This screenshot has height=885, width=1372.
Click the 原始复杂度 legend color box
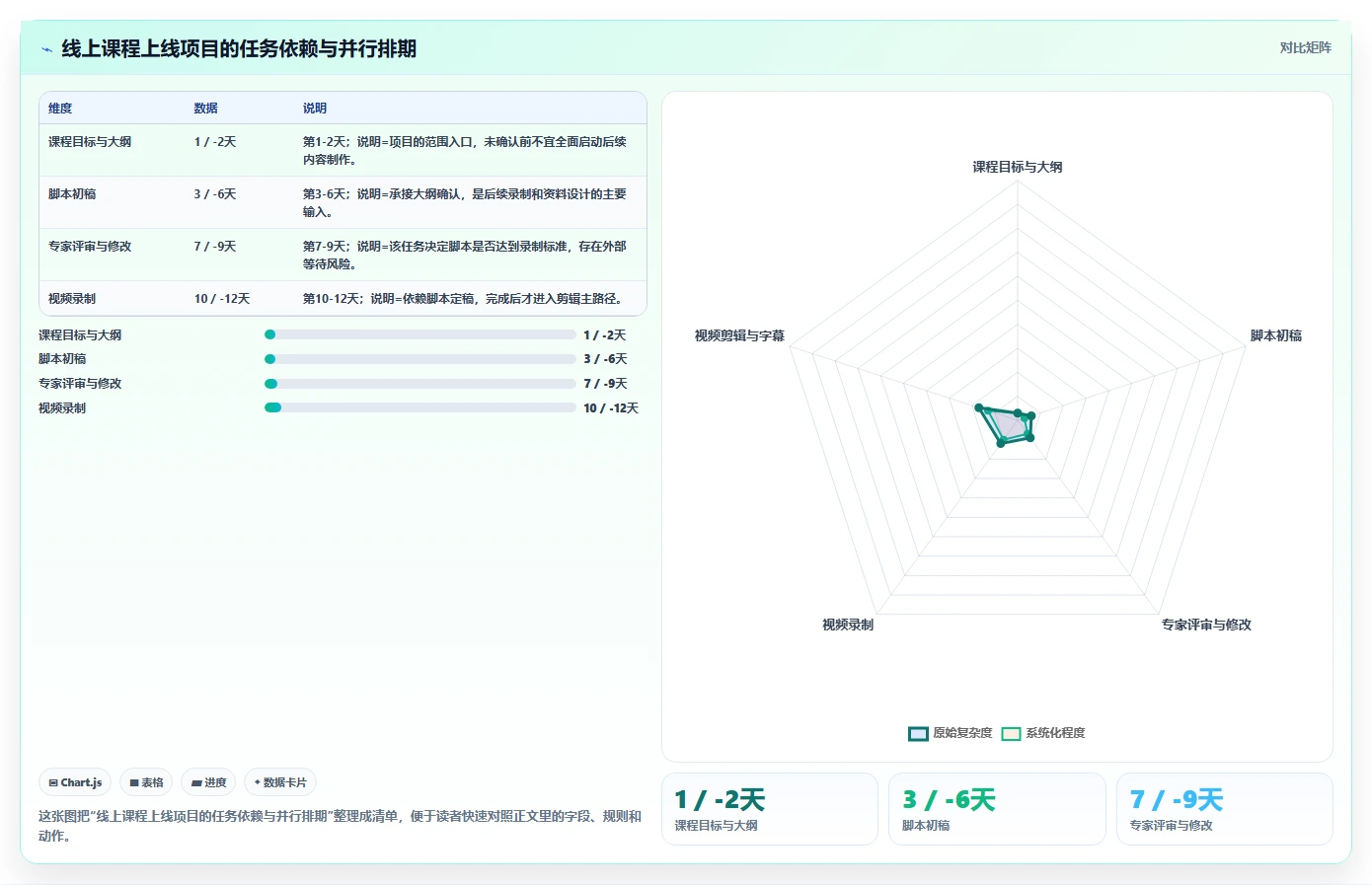[918, 733]
